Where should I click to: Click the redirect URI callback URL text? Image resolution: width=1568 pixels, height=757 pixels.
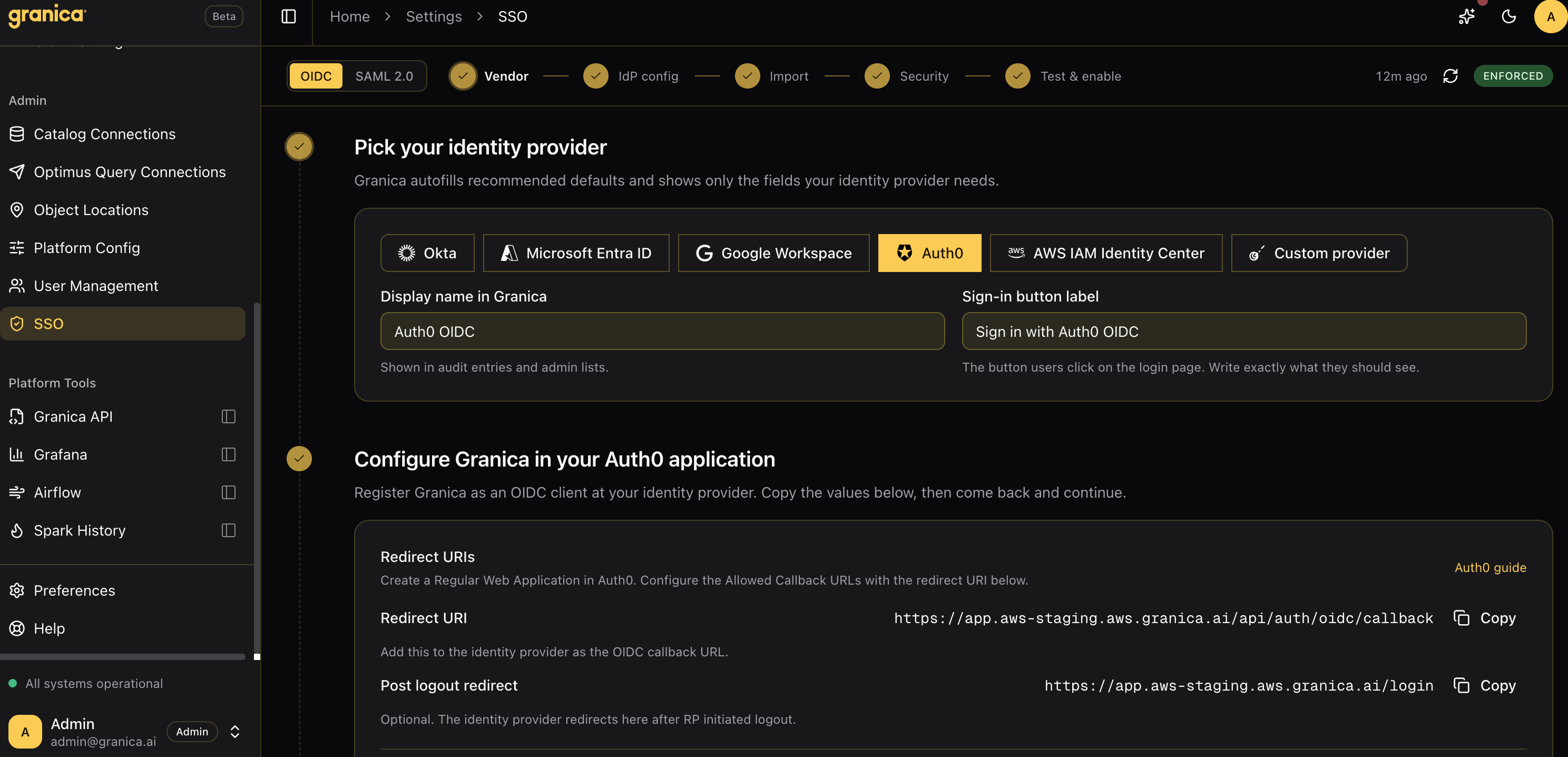[1163, 618]
